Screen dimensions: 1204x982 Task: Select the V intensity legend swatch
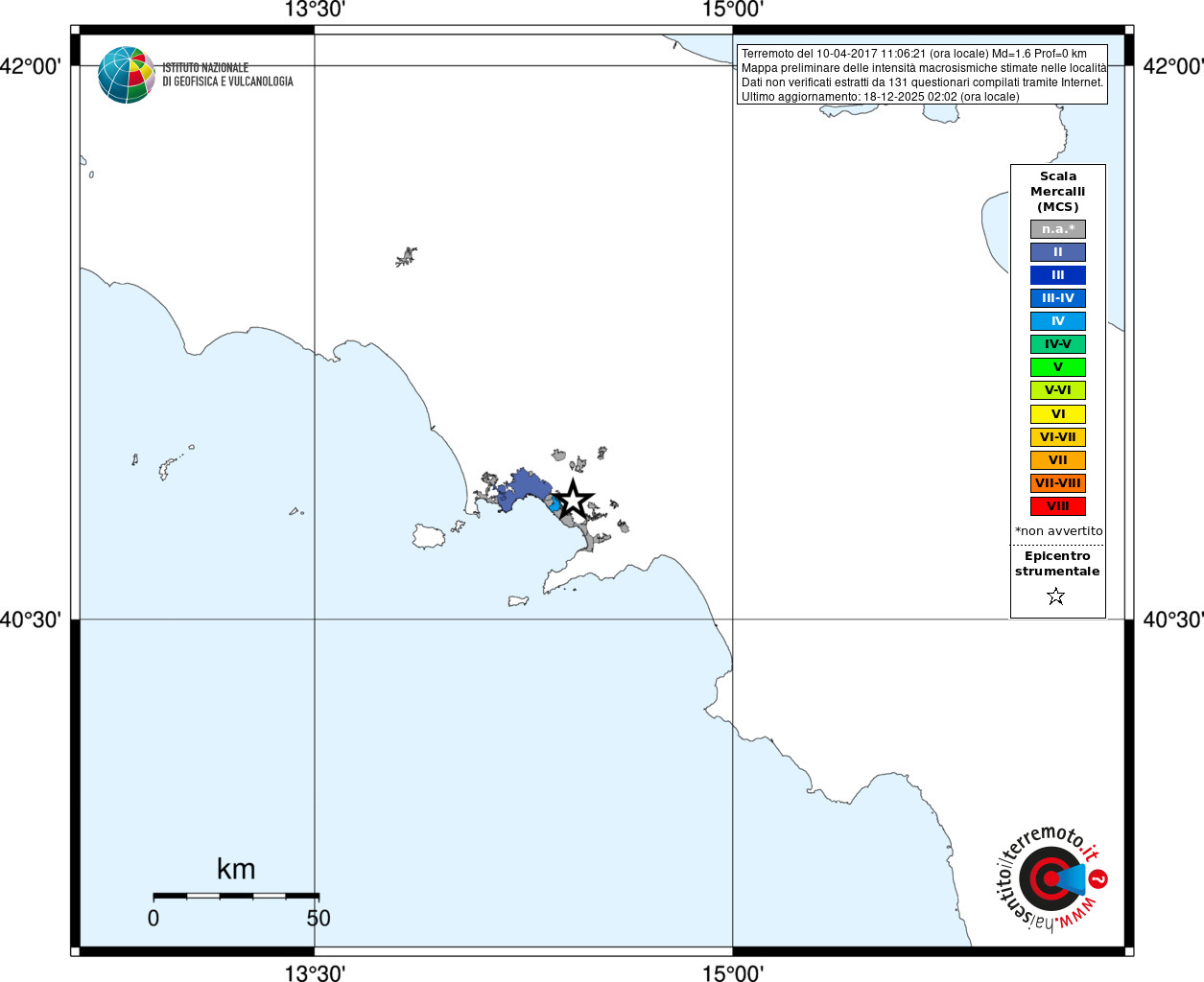coord(1058,367)
